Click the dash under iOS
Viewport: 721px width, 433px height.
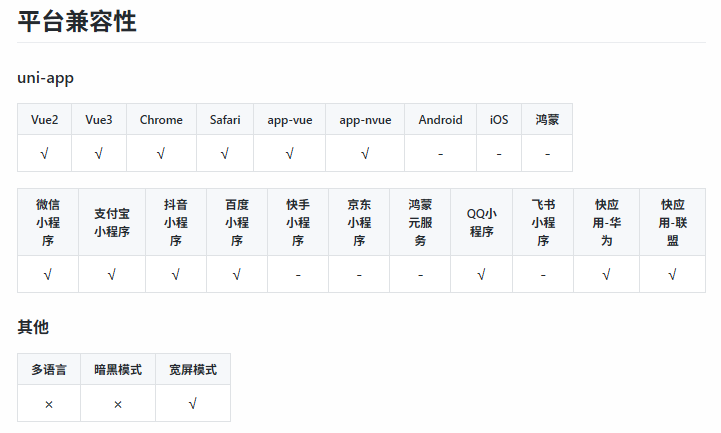(499, 154)
